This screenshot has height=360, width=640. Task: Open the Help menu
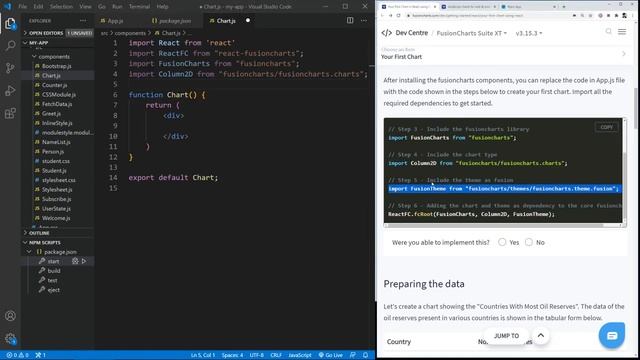tap(162, 7)
